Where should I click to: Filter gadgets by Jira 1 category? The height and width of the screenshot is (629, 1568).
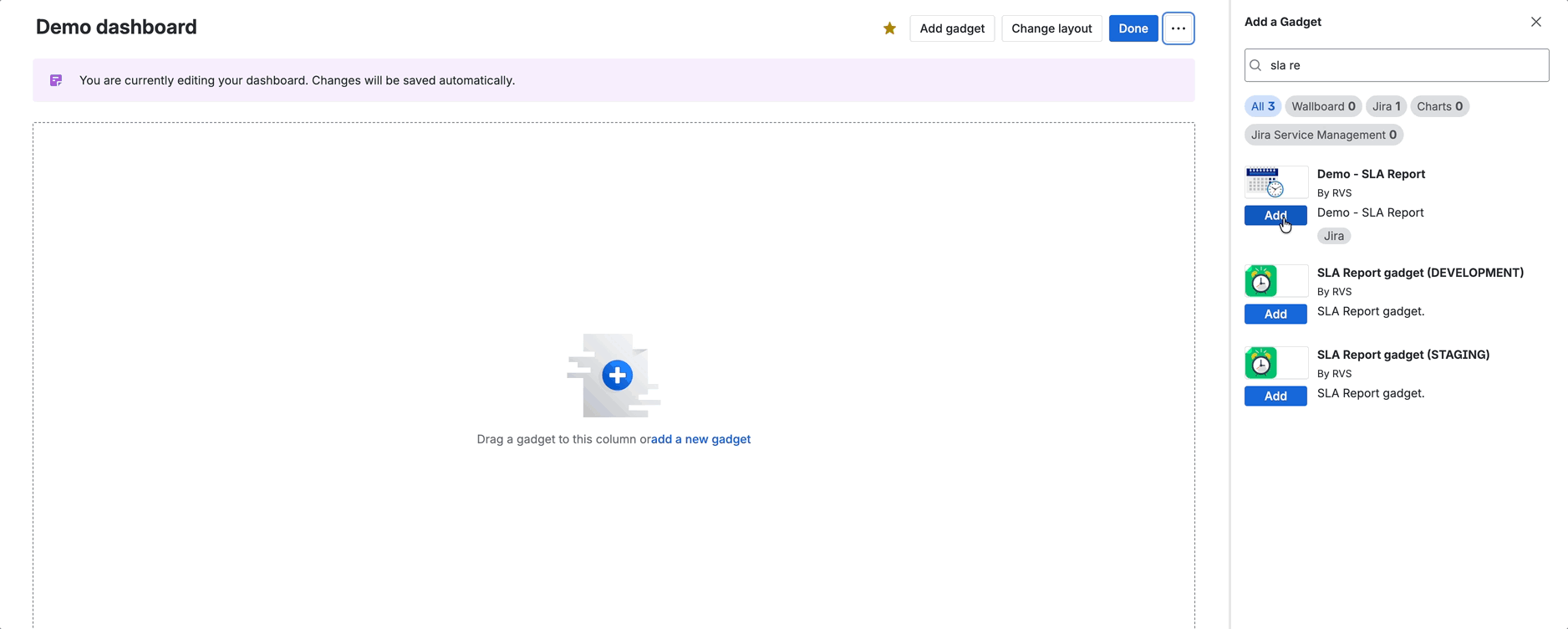pyautogui.click(x=1386, y=106)
